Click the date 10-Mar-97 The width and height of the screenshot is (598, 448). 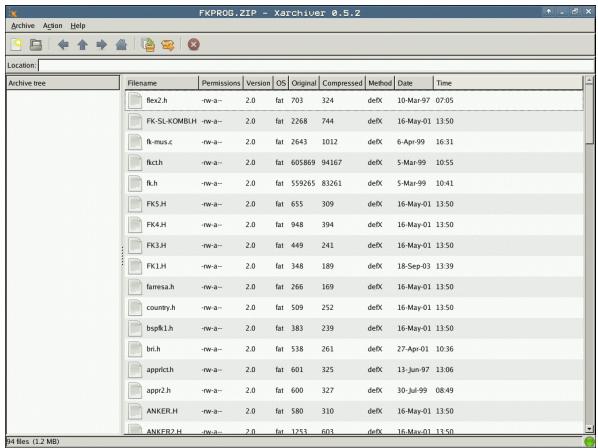coord(413,101)
